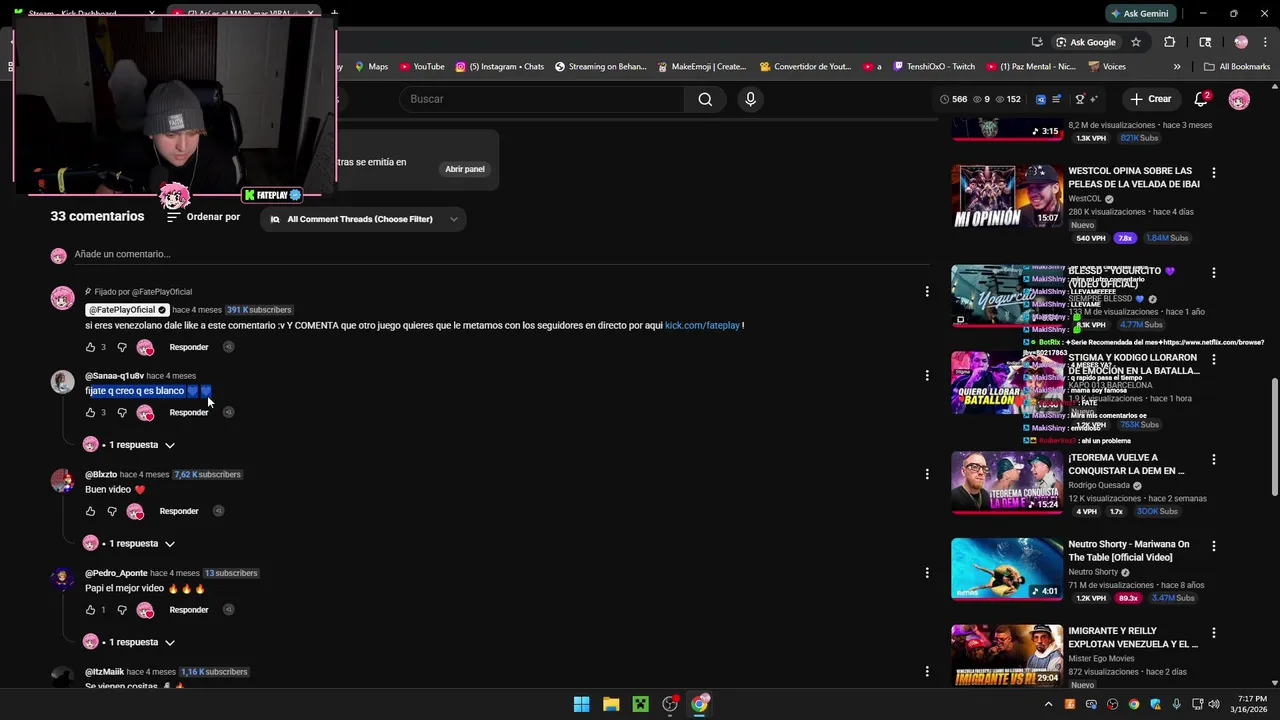
Task: Open options menu for pinned comment
Action: pos(927,291)
